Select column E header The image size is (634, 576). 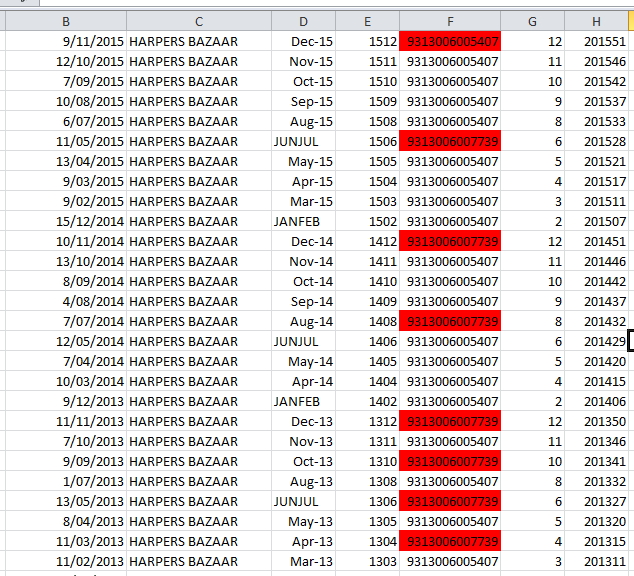367,21
